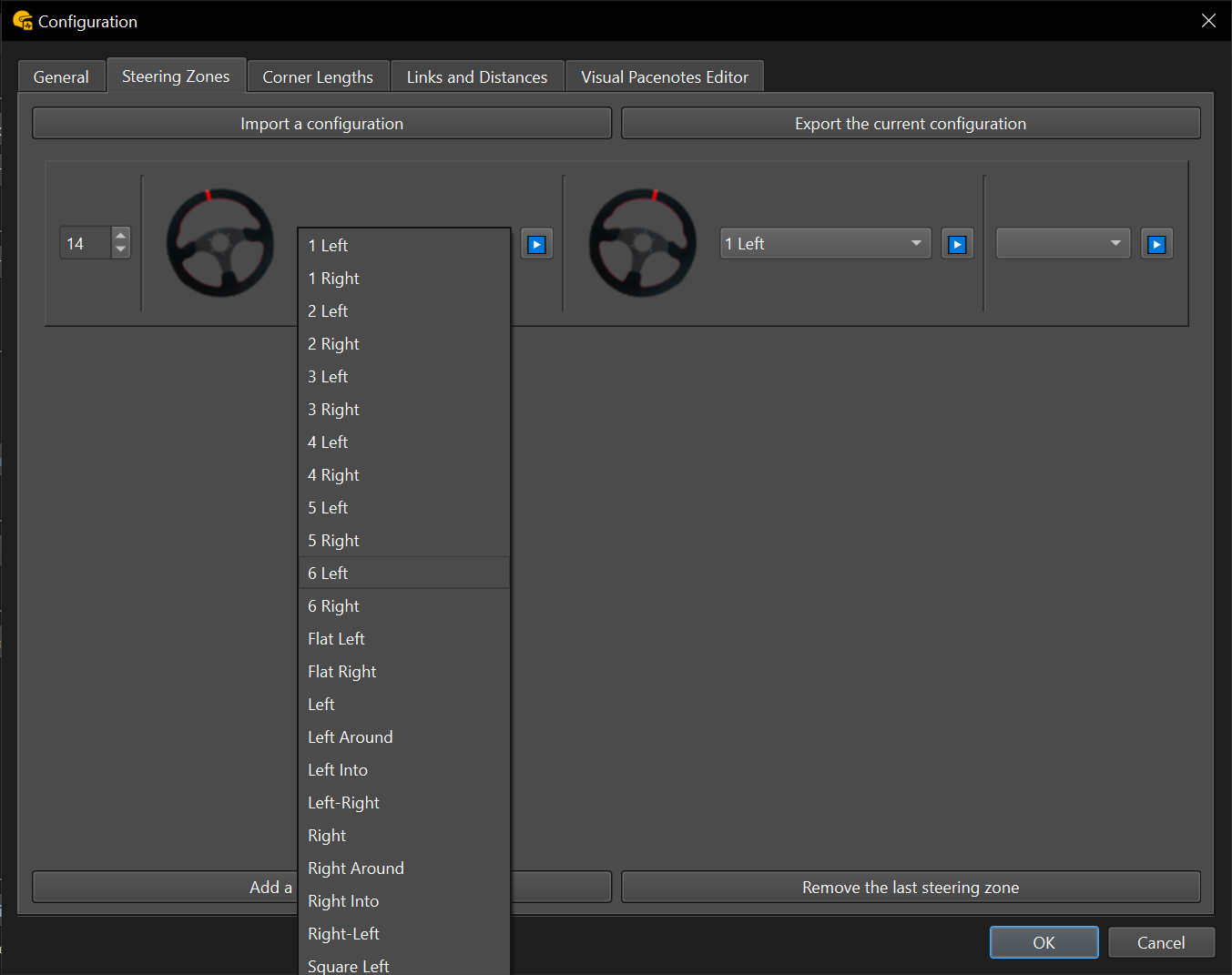Open the Visual Pacenotes Editor tab
1232x975 pixels.
(664, 77)
